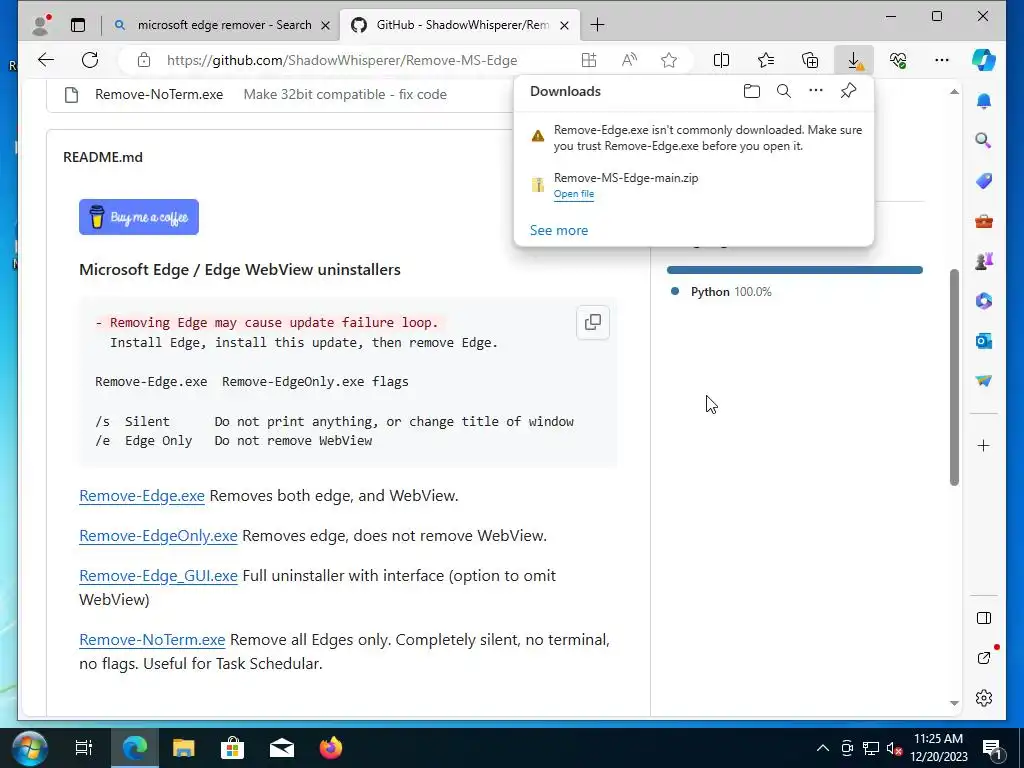This screenshot has height=768, width=1024.
Task: Open more options in Downloads panel
Action: tap(816, 91)
